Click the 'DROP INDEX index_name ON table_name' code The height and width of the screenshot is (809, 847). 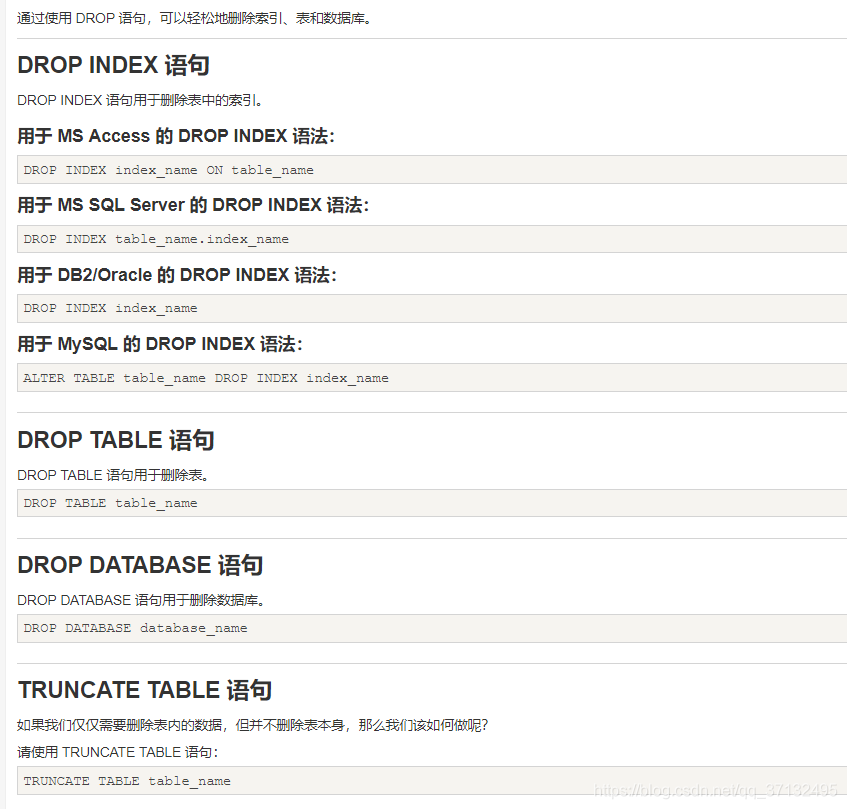tap(169, 170)
